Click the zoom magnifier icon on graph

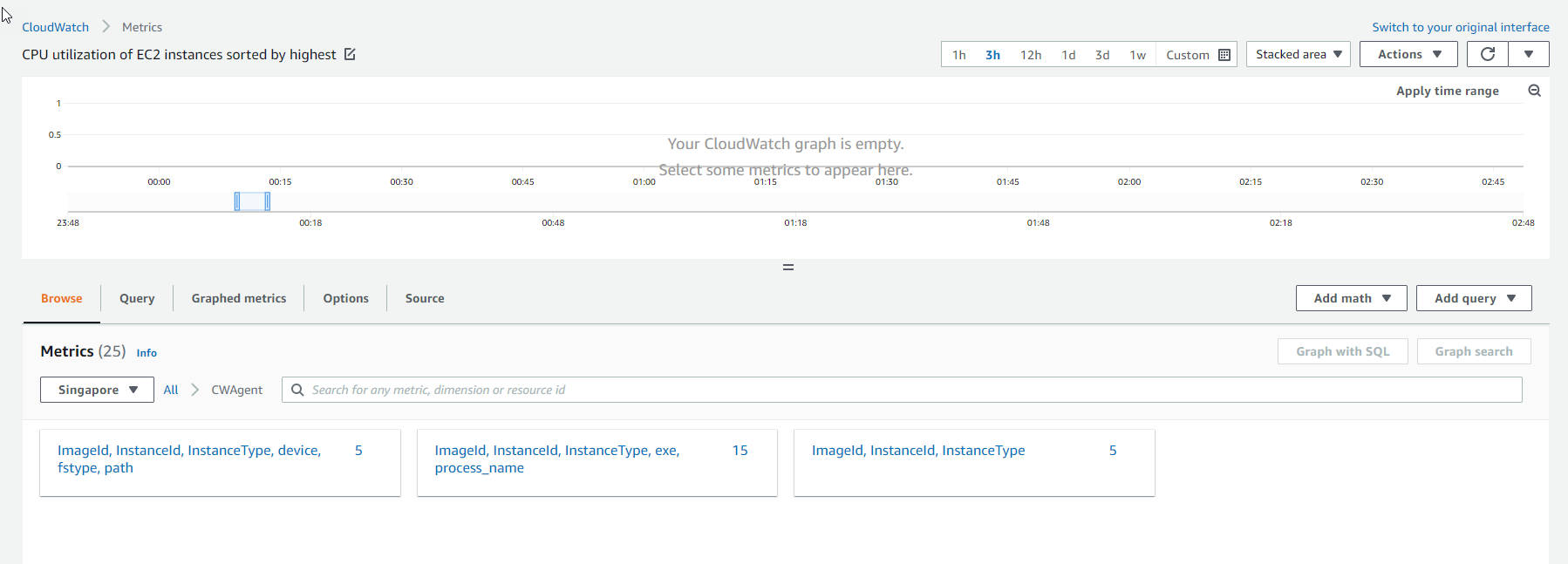point(1535,91)
